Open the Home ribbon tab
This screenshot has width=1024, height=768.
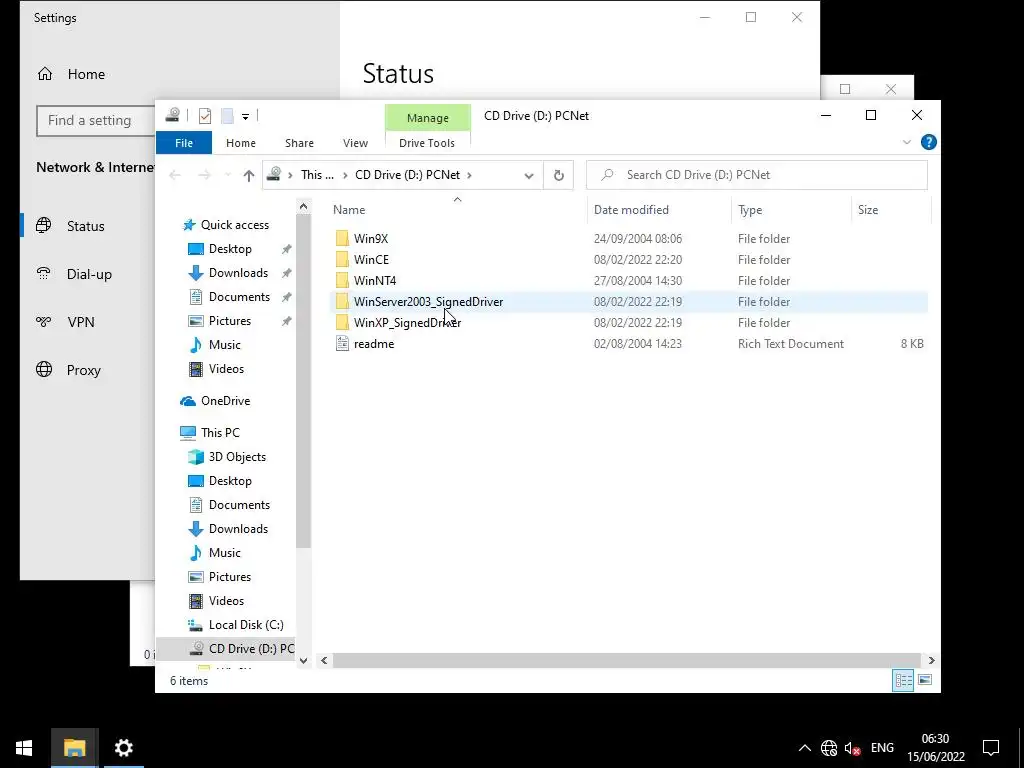point(240,142)
